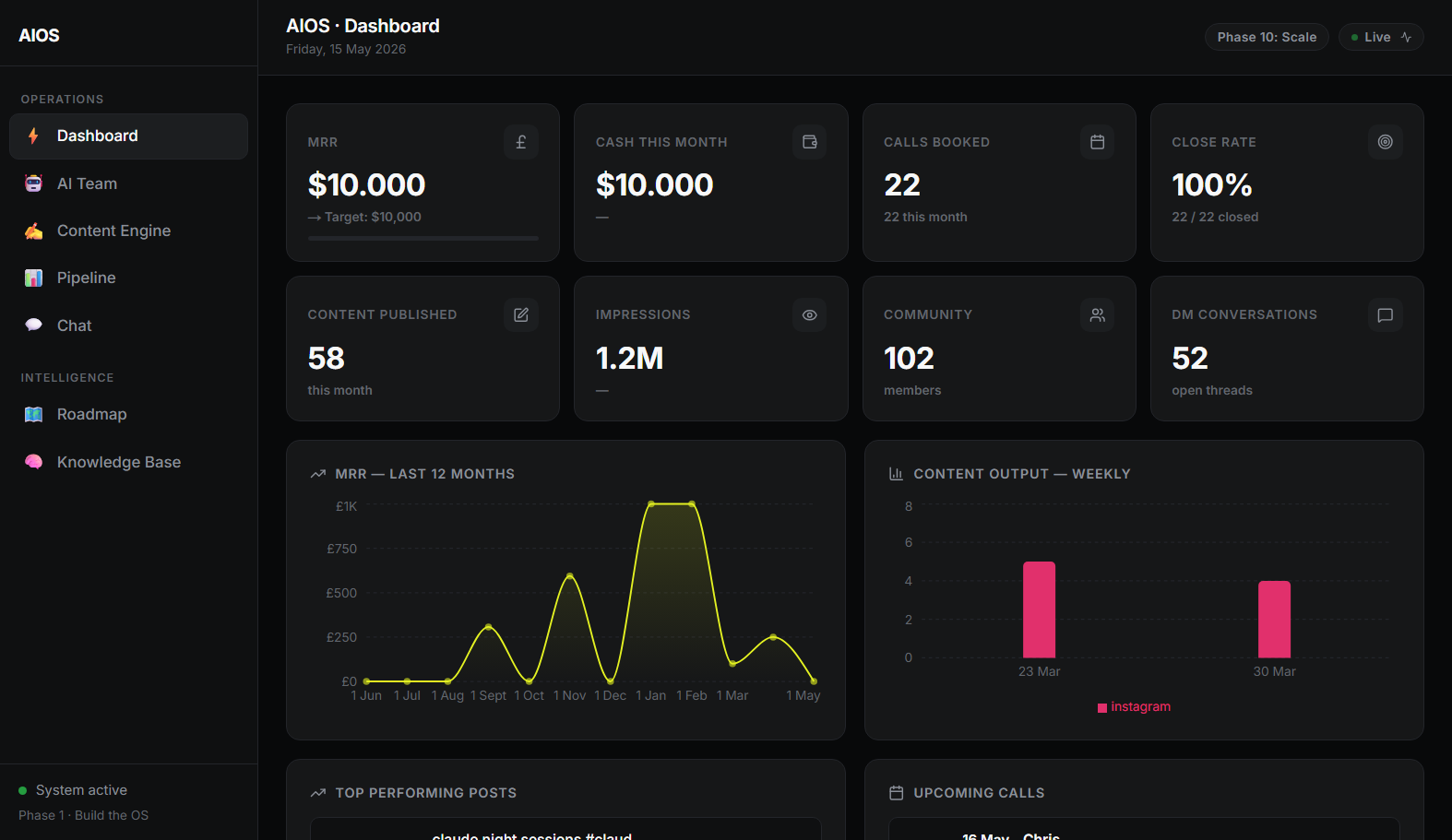
Task: Open the Knowledge Base page
Action: point(128,462)
